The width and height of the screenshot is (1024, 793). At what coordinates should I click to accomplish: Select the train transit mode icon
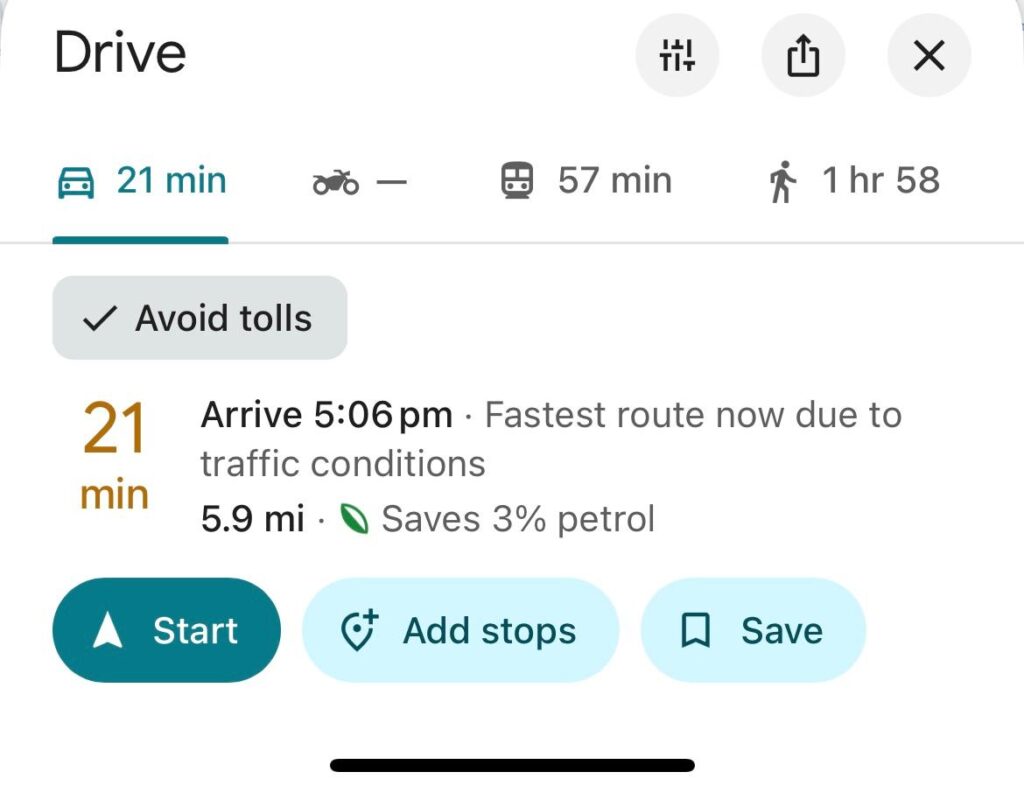(x=517, y=181)
